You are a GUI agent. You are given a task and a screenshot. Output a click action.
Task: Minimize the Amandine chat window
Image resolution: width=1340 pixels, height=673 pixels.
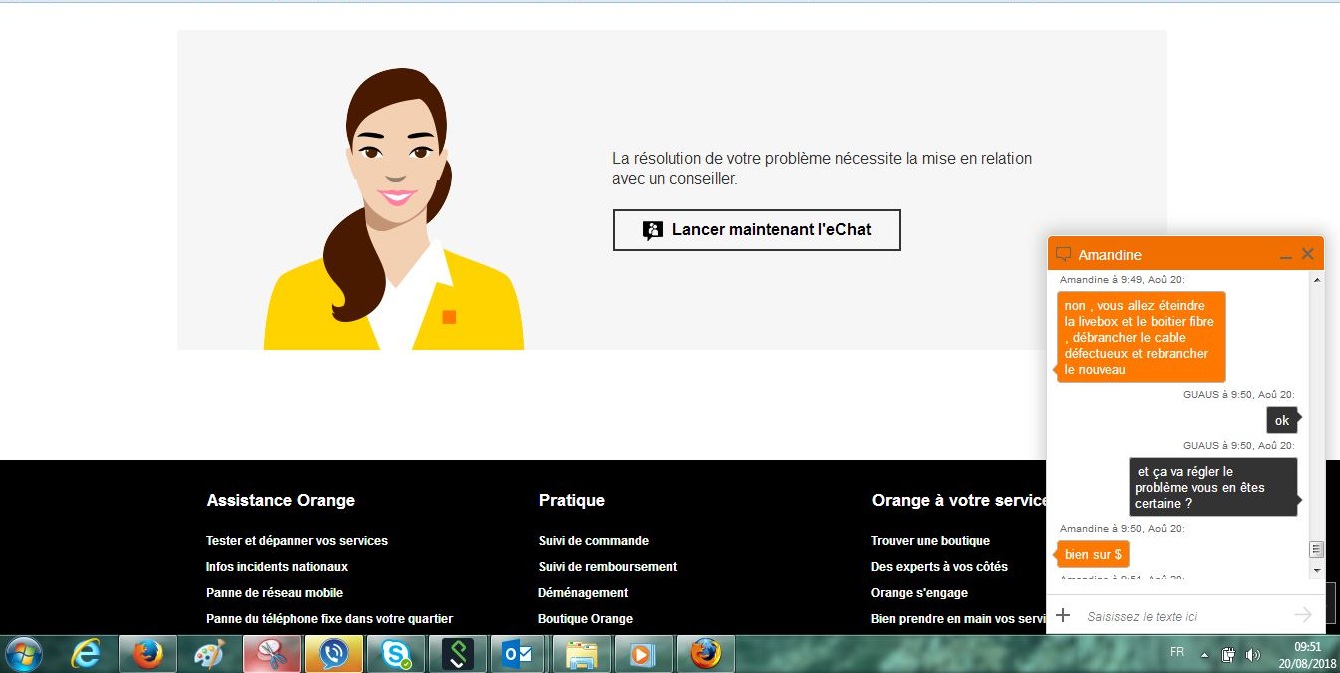pos(1286,256)
